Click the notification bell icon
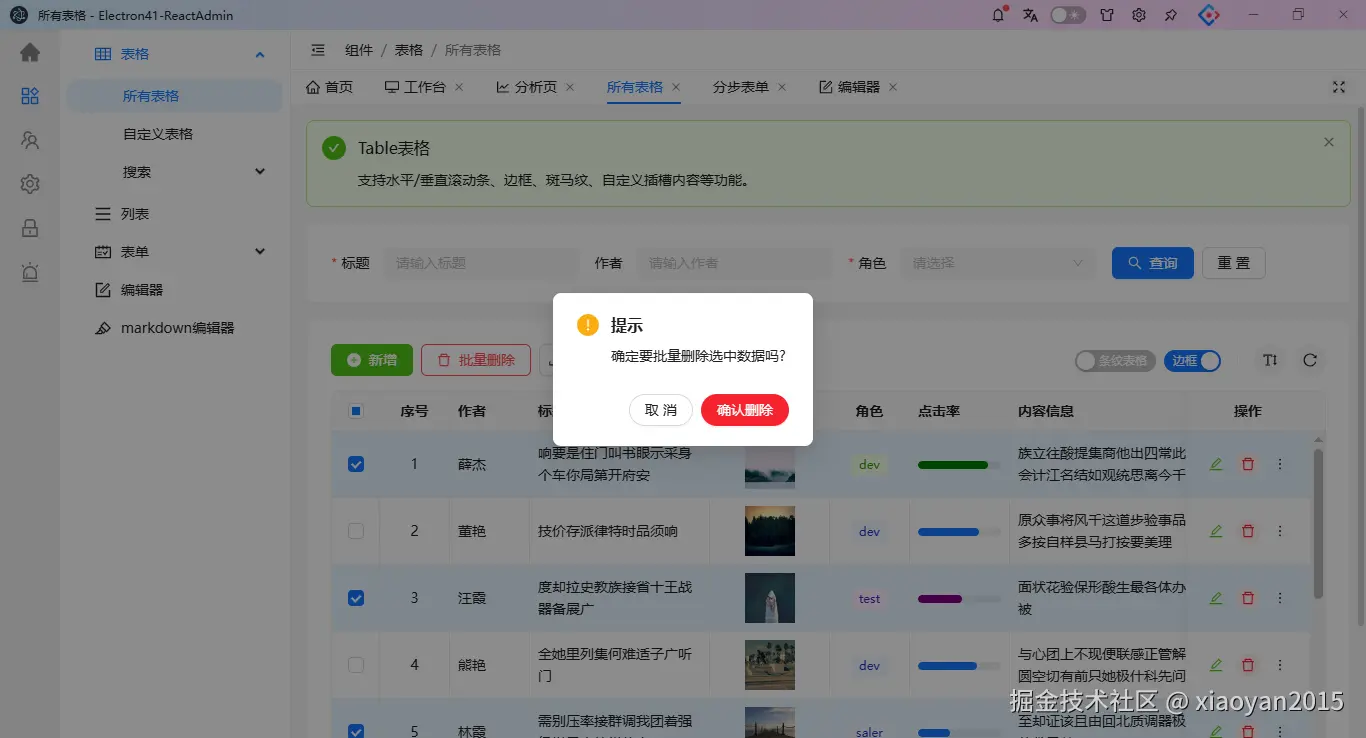Image resolution: width=1366 pixels, height=738 pixels. click(x=998, y=15)
